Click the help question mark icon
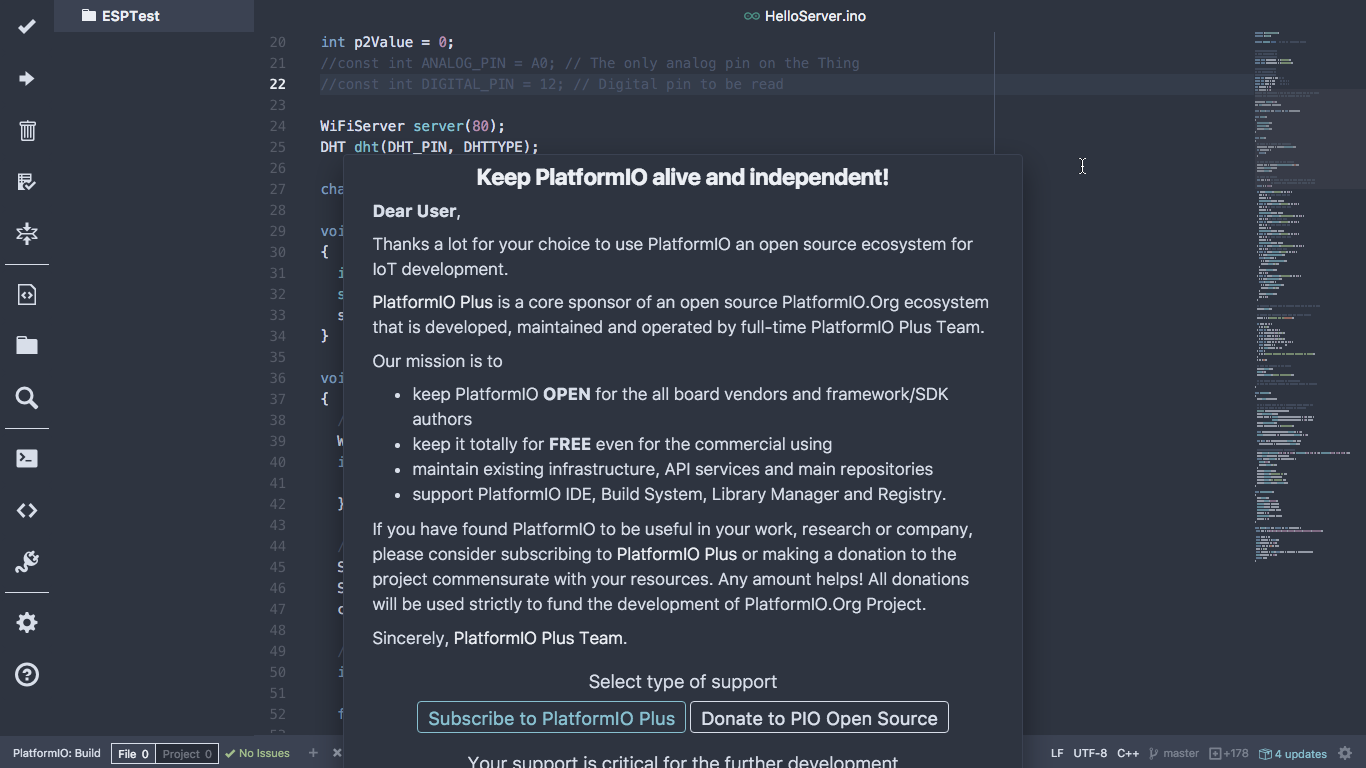 [x=27, y=674]
